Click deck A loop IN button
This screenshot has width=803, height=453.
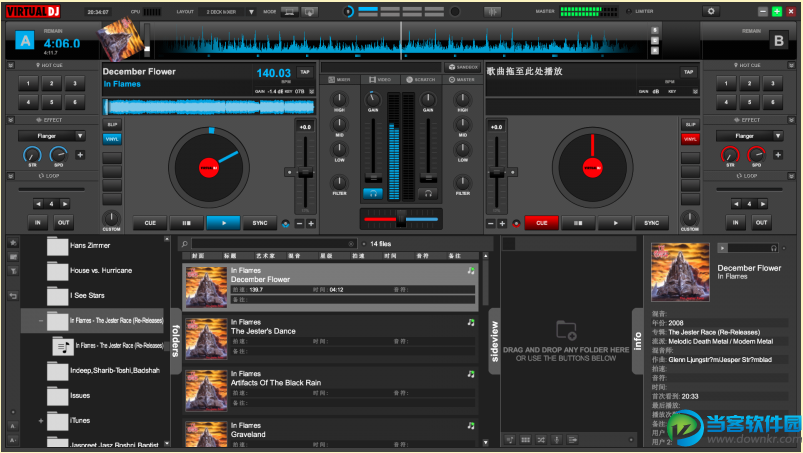[x=37, y=223]
